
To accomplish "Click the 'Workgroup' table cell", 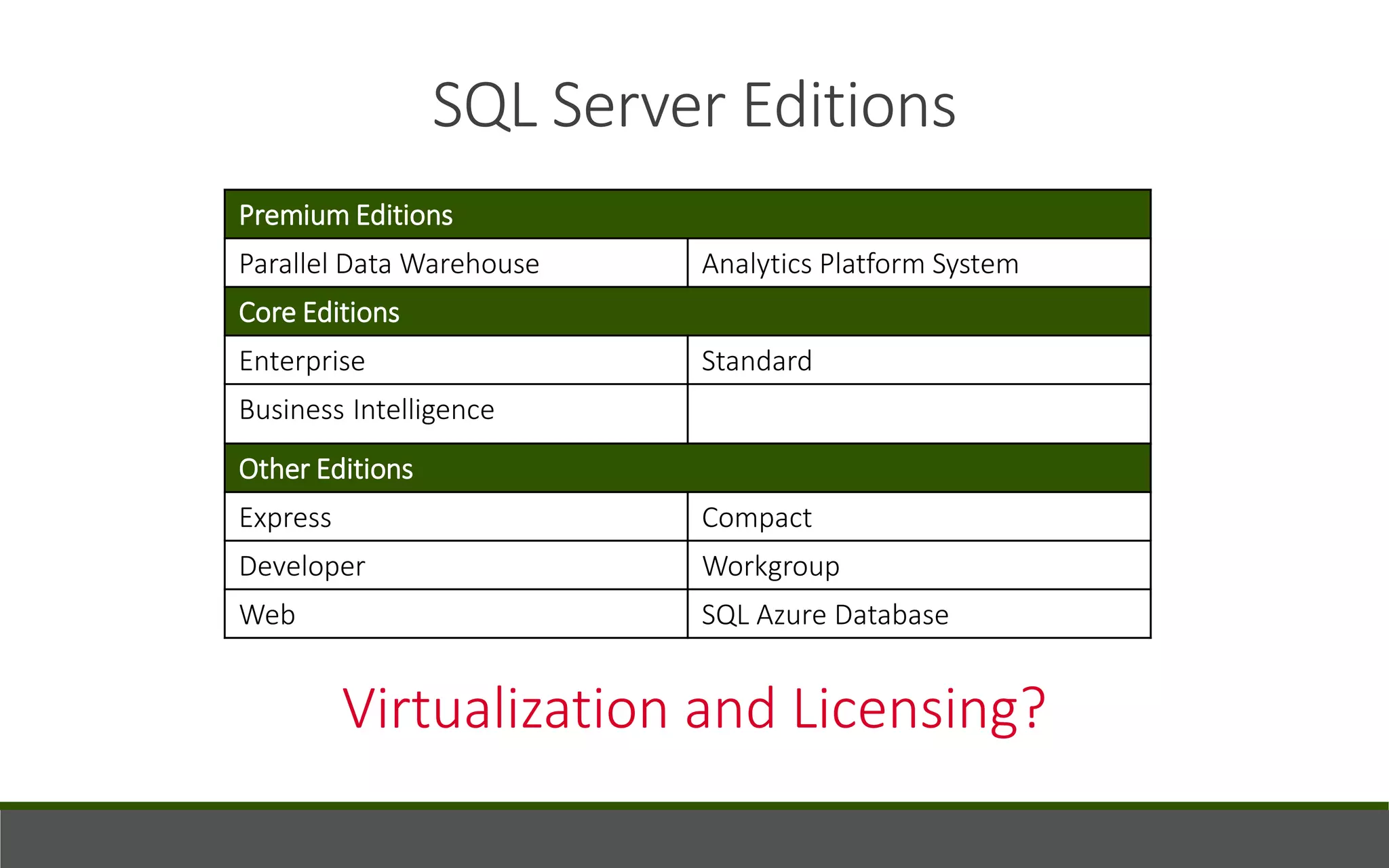I will 919,566.
